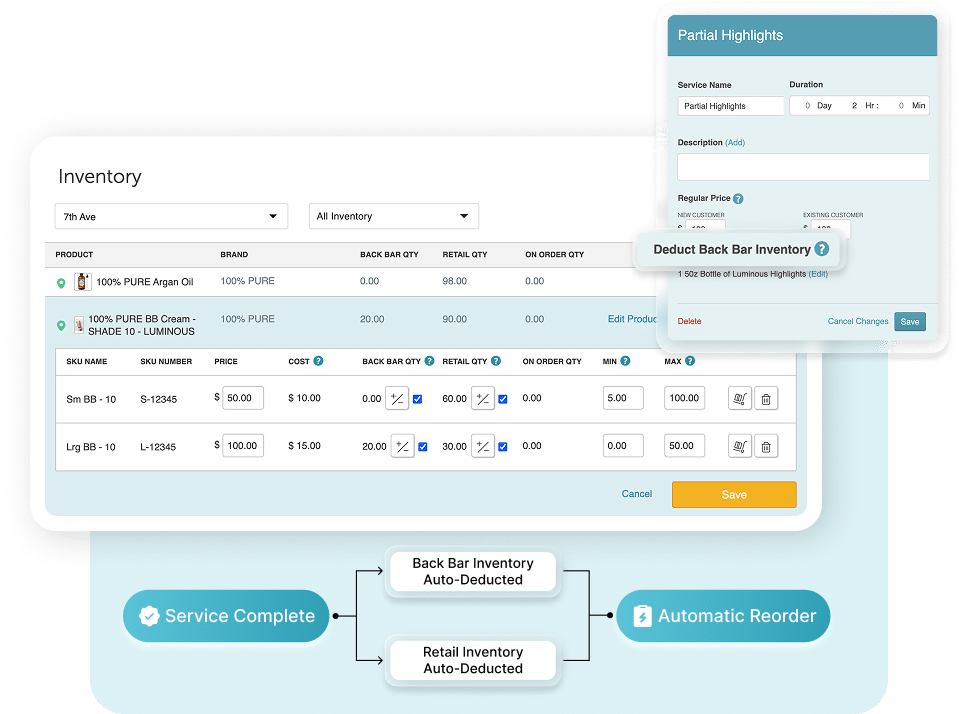Click trash icon for Lrg BB - 10
The width and height of the screenshot is (959, 714).
766,447
